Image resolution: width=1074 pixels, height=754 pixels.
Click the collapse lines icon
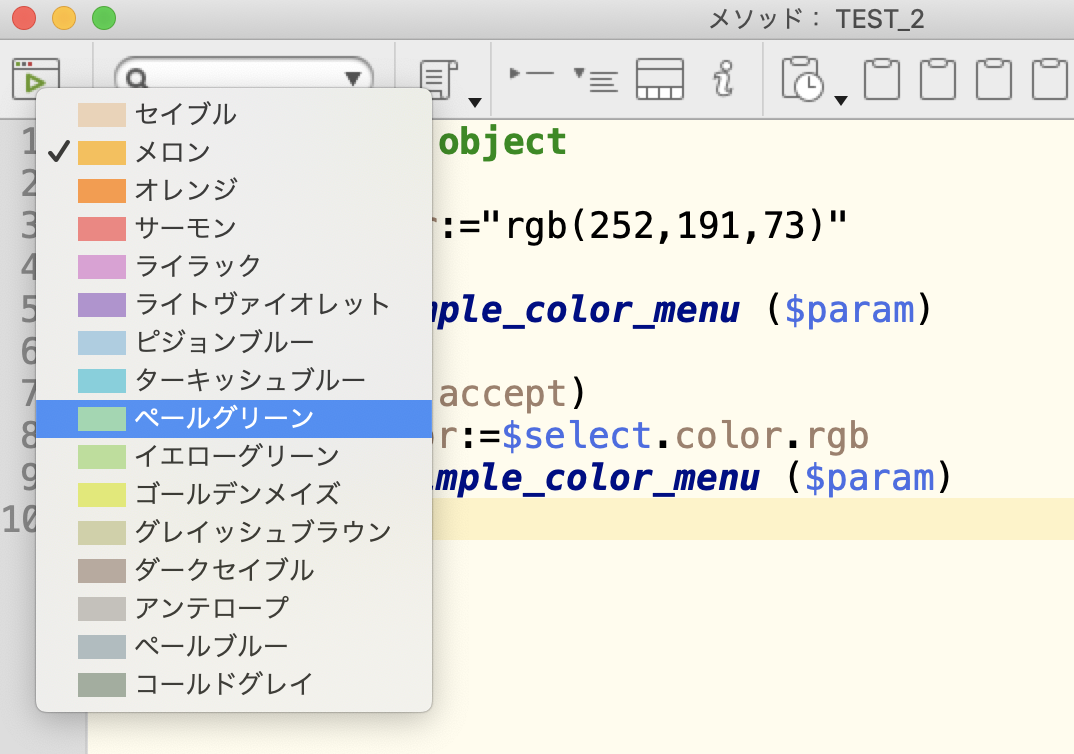coord(595,78)
